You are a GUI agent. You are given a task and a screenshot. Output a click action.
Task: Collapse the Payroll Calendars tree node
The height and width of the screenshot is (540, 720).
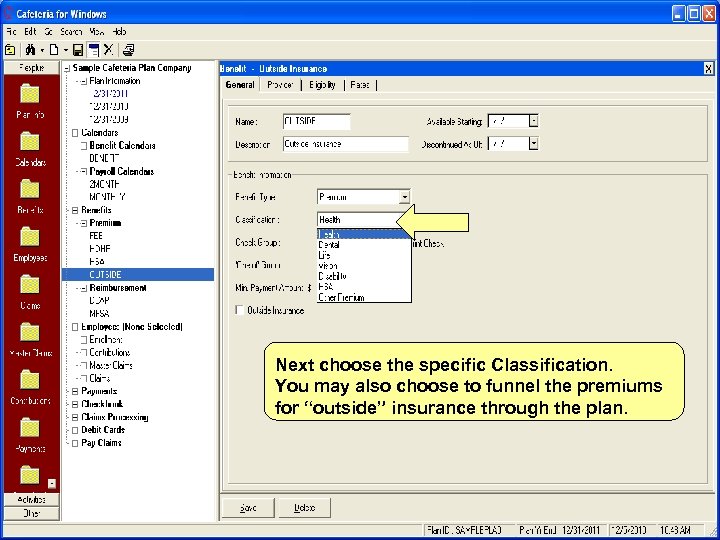(x=84, y=172)
